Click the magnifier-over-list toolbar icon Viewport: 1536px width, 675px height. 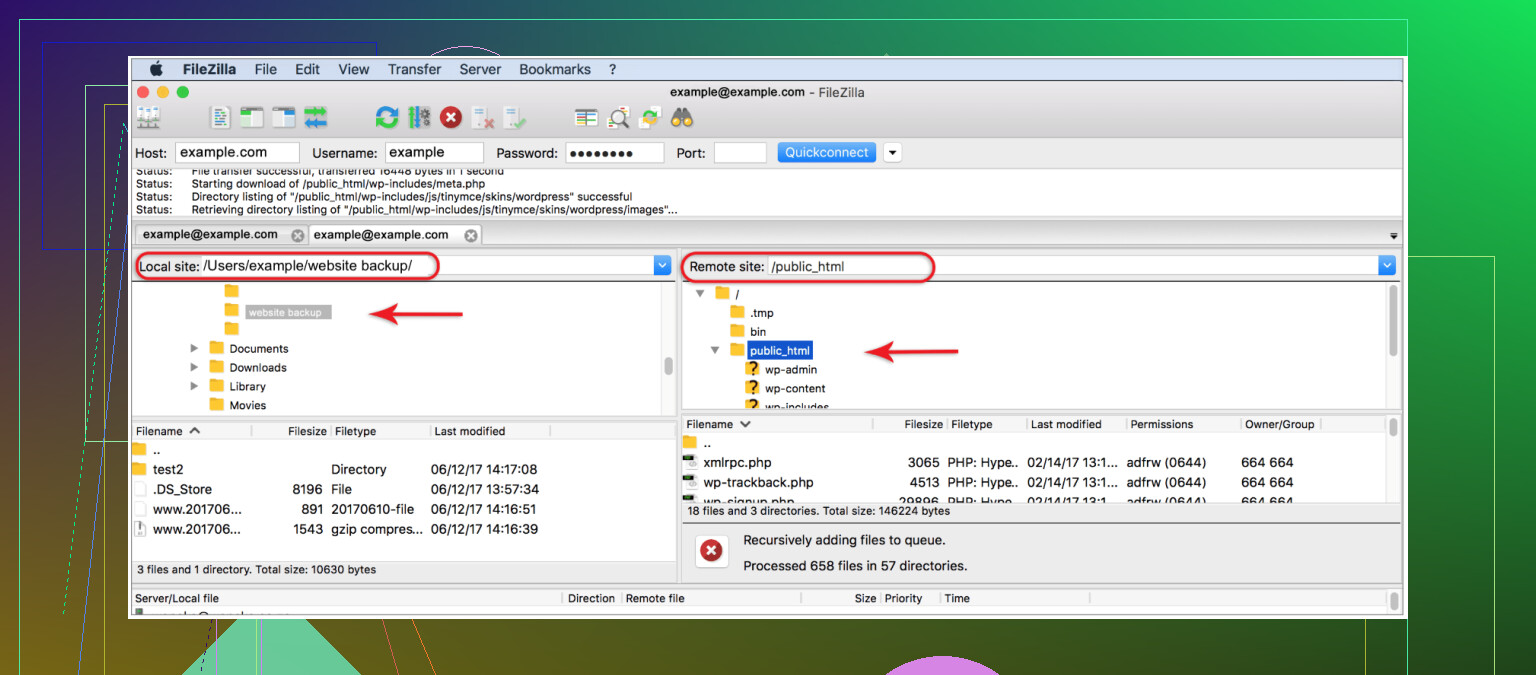point(619,118)
